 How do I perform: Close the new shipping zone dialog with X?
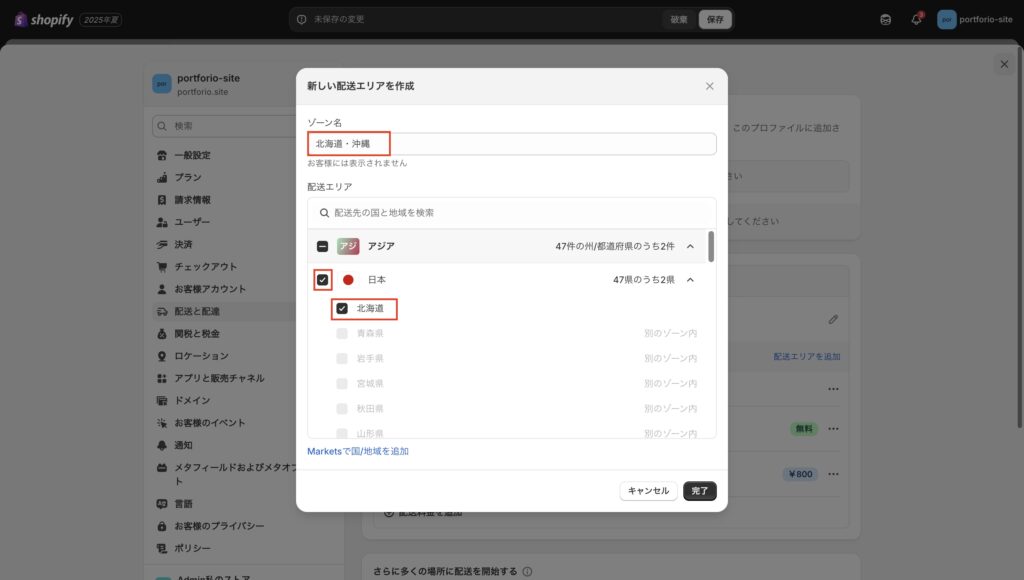(710, 86)
